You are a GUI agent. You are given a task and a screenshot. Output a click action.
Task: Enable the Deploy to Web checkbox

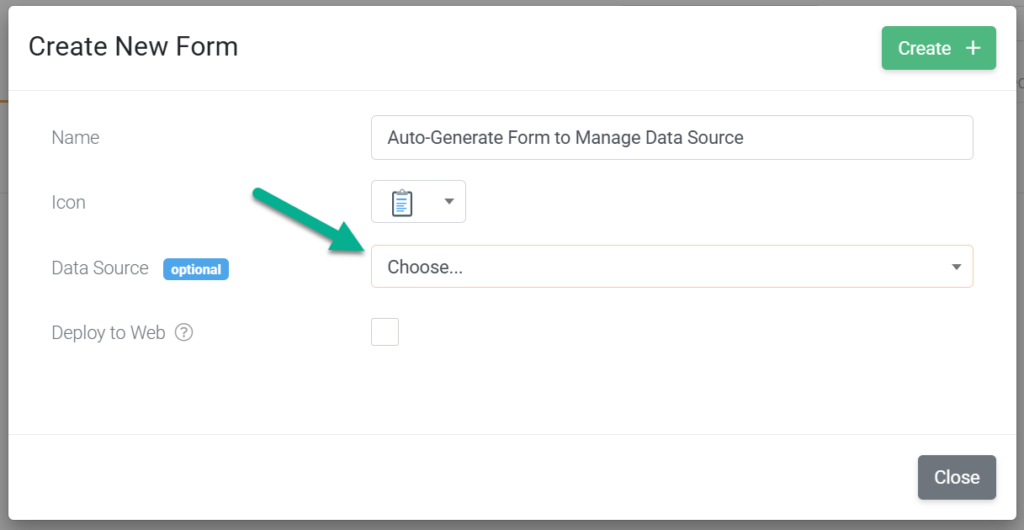385,332
